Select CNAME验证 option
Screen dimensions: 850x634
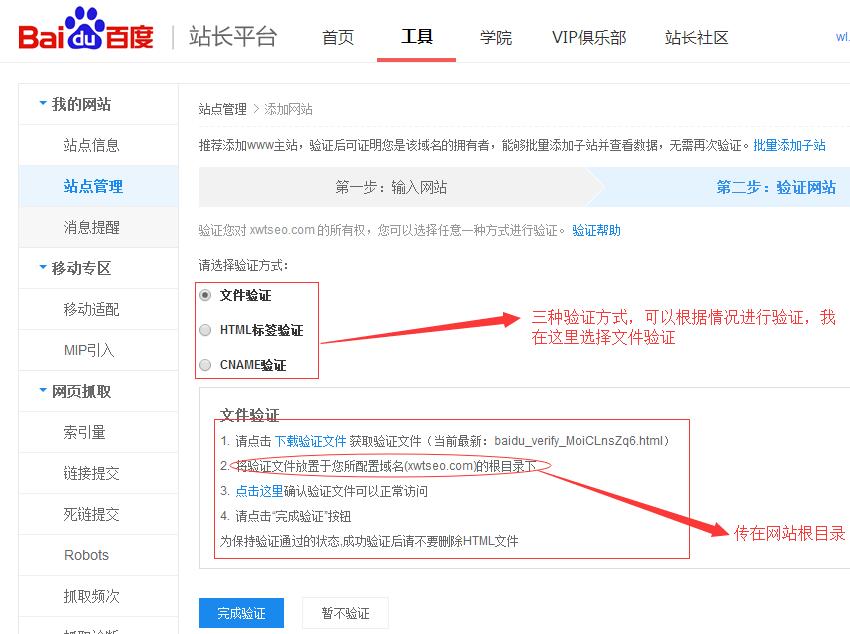(204, 364)
